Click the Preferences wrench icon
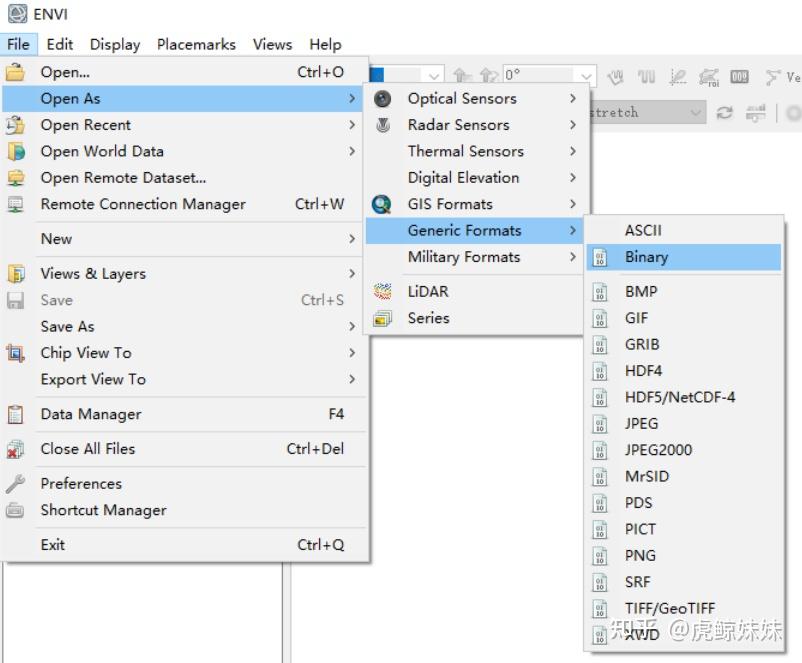Screen dimensions: 802x663 click(x=15, y=484)
